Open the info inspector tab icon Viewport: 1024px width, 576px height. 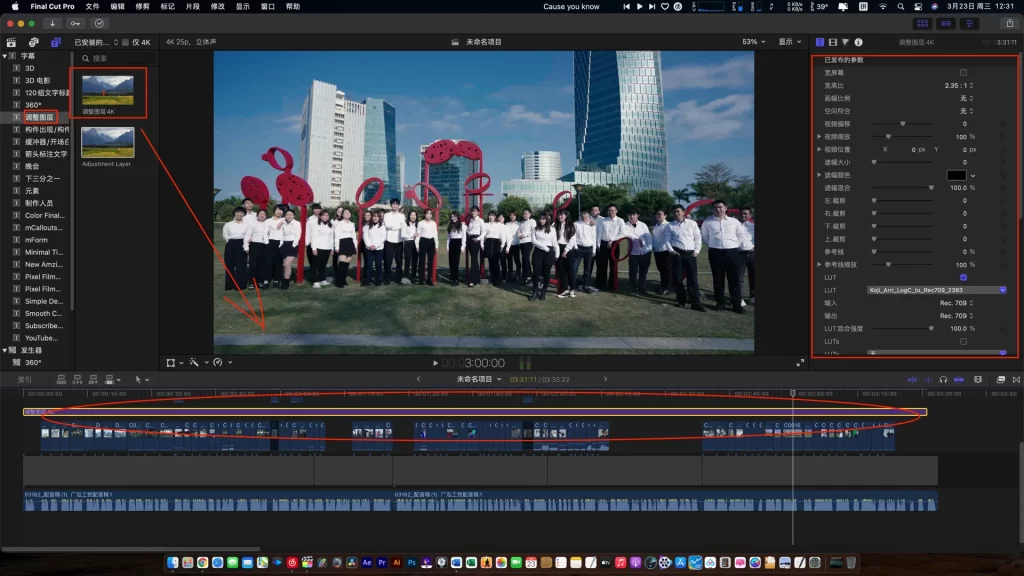(858, 42)
